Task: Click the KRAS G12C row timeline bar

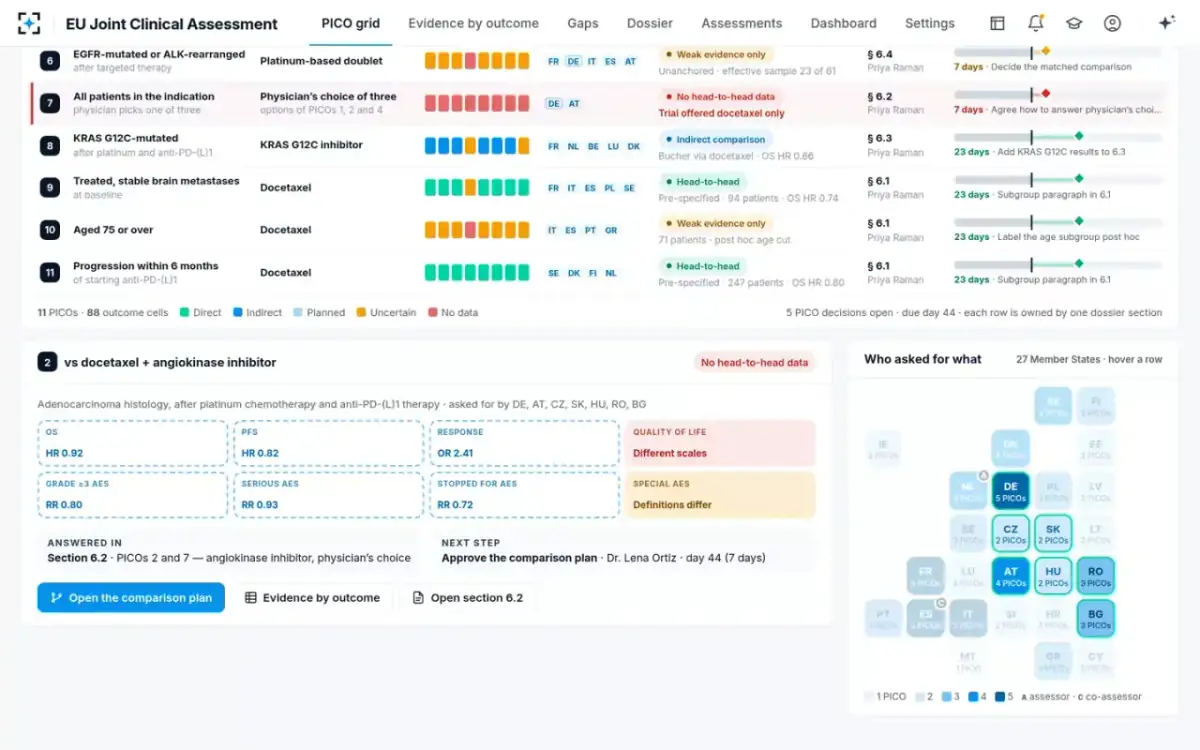Action: coord(1058,137)
